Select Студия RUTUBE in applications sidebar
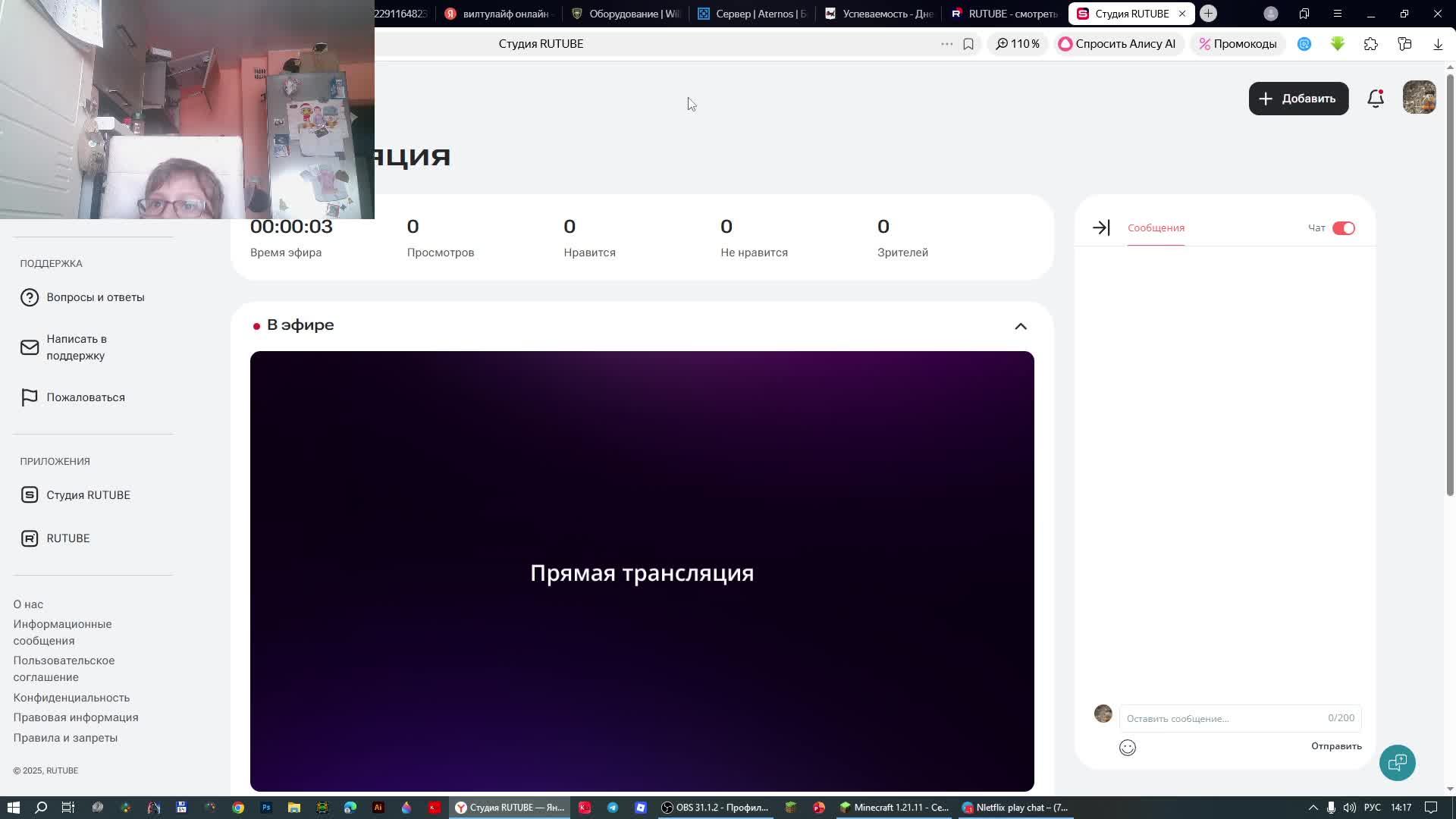This screenshot has height=819, width=1456. [88, 494]
